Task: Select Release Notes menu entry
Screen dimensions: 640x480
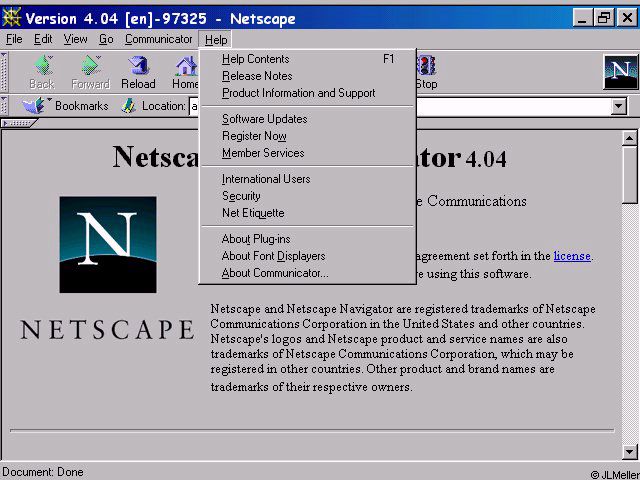Action: coord(307,76)
